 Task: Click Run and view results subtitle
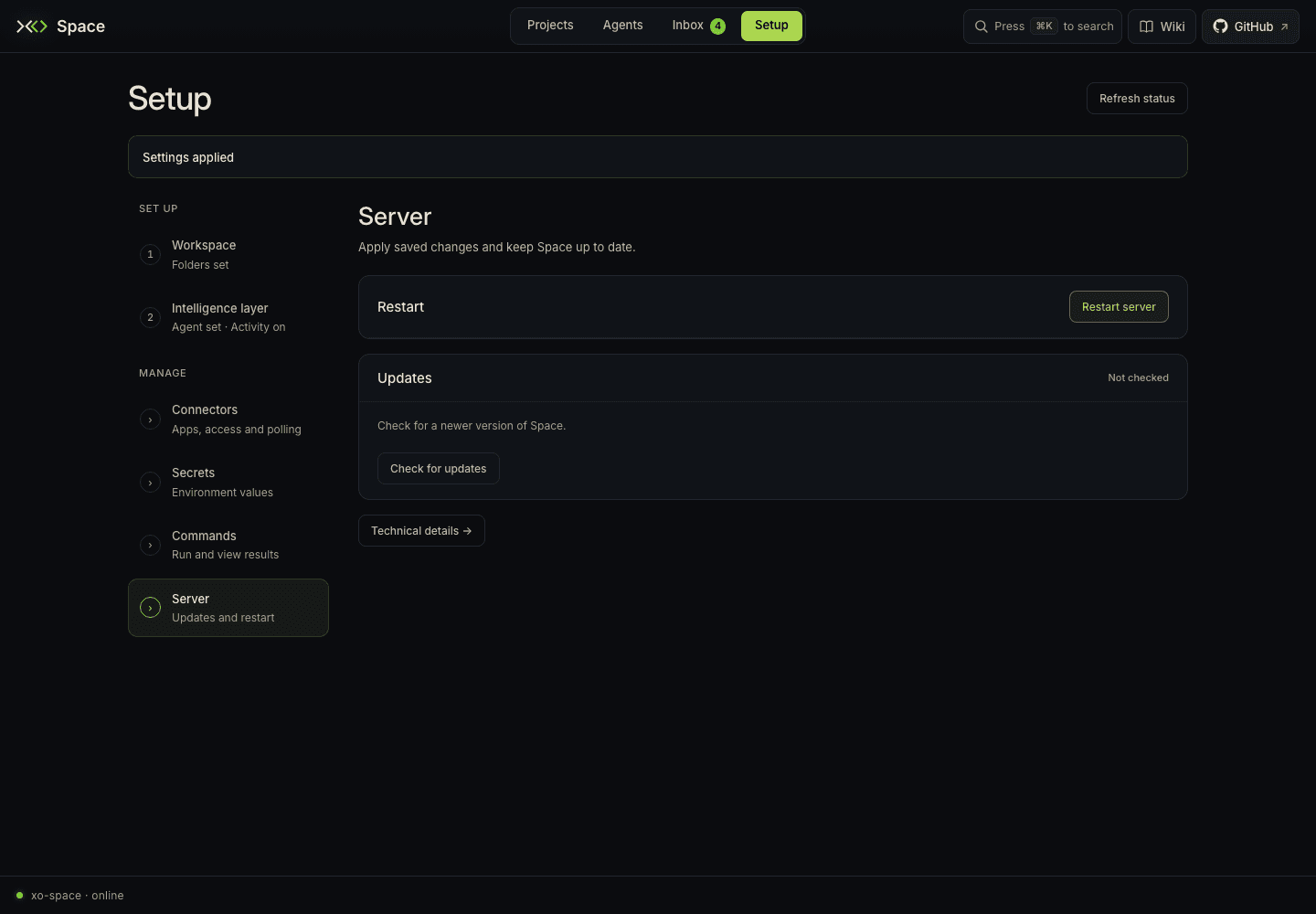tap(225, 555)
